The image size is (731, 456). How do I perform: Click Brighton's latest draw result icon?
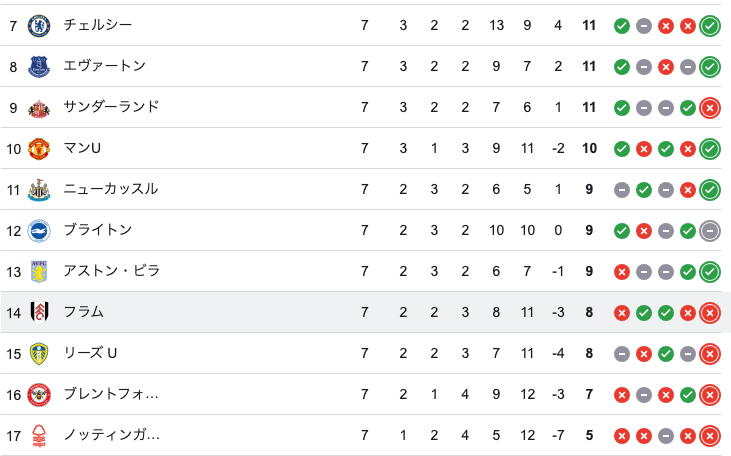tap(710, 230)
